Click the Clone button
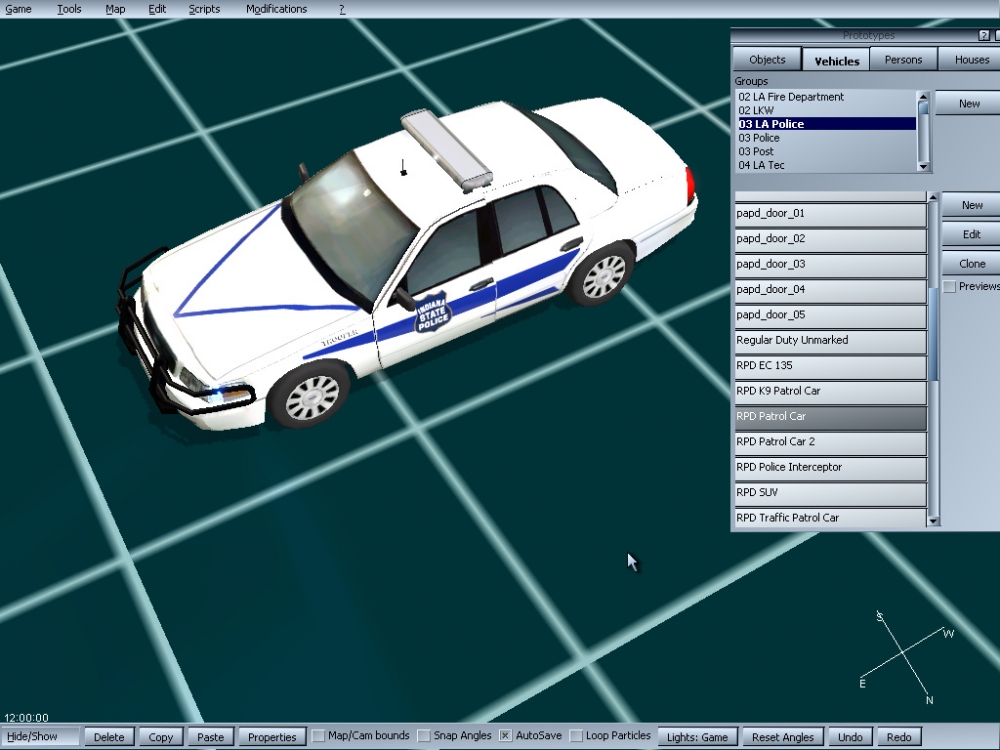 (x=971, y=263)
